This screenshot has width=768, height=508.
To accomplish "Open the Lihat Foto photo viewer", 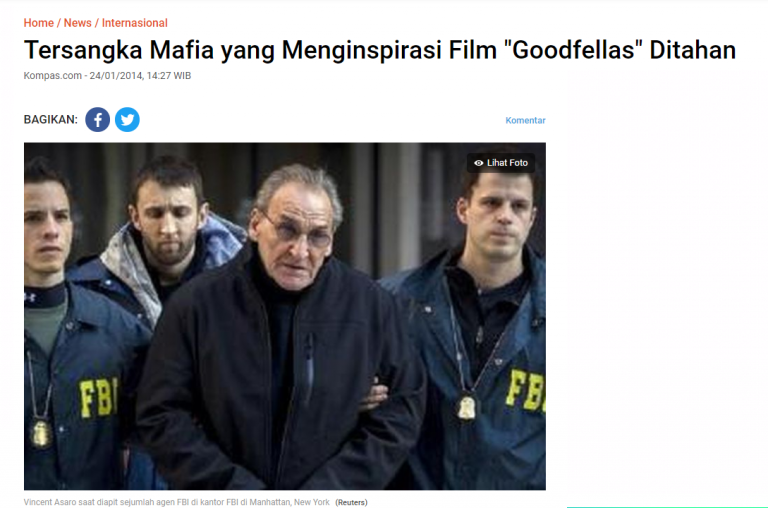I will (501, 163).
